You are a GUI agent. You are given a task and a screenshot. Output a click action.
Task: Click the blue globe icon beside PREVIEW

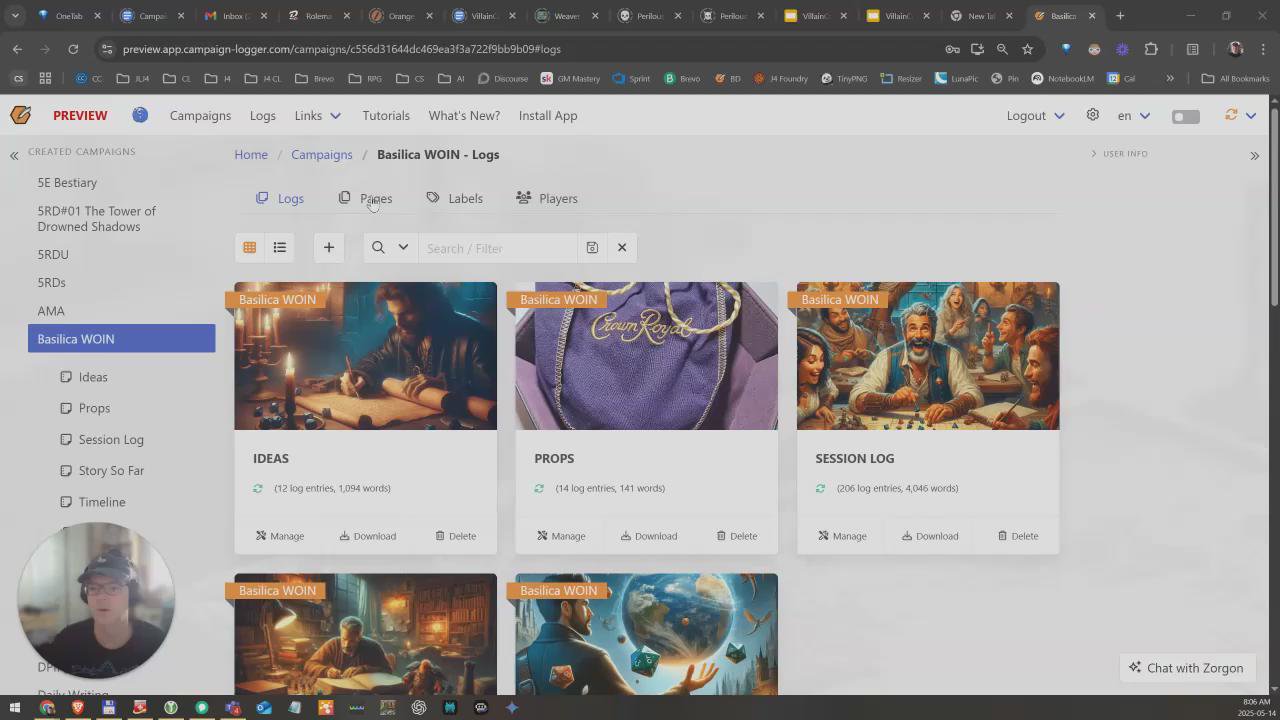coord(140,115)
